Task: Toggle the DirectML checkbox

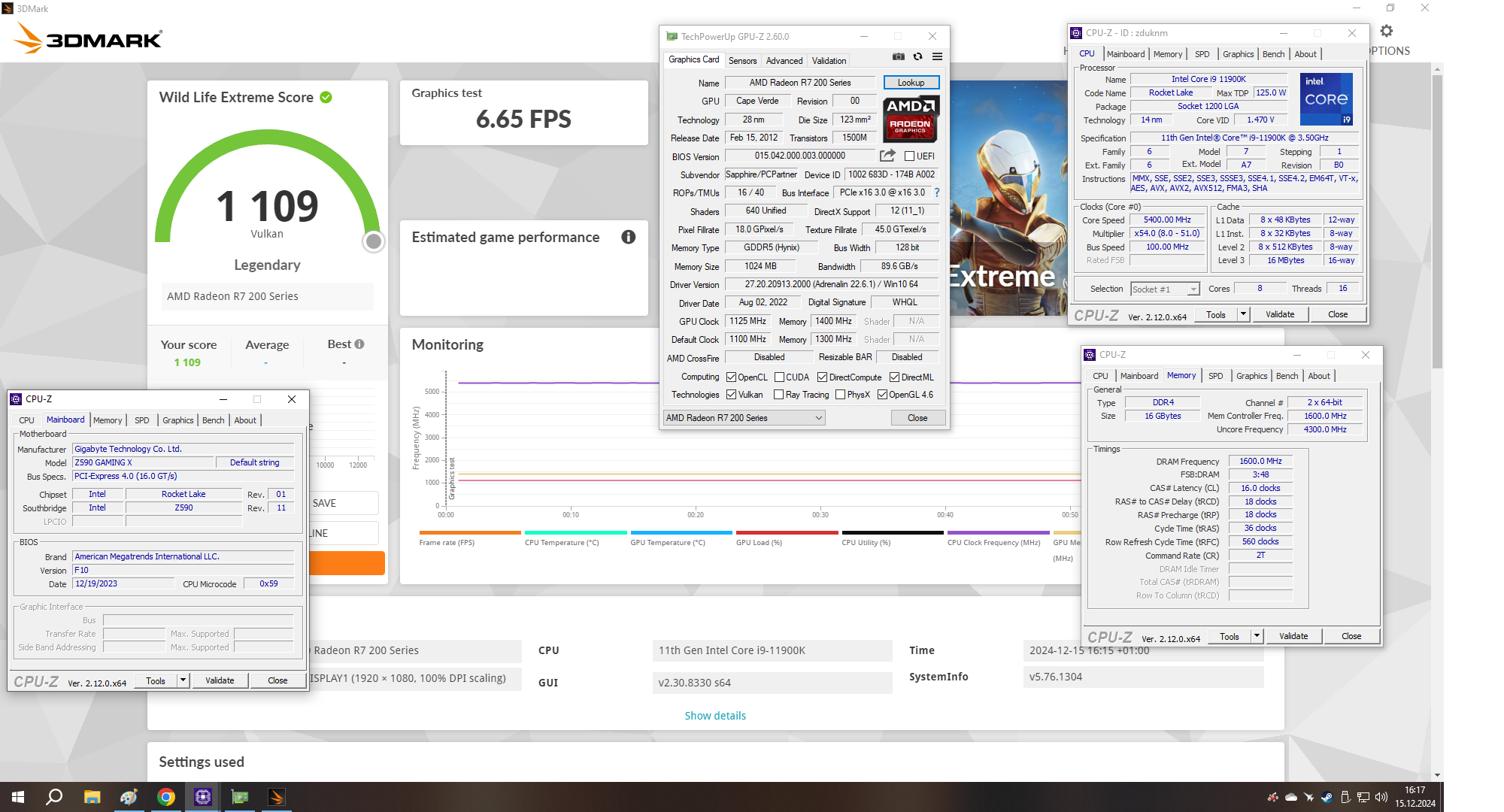Action: click(895, 377)
